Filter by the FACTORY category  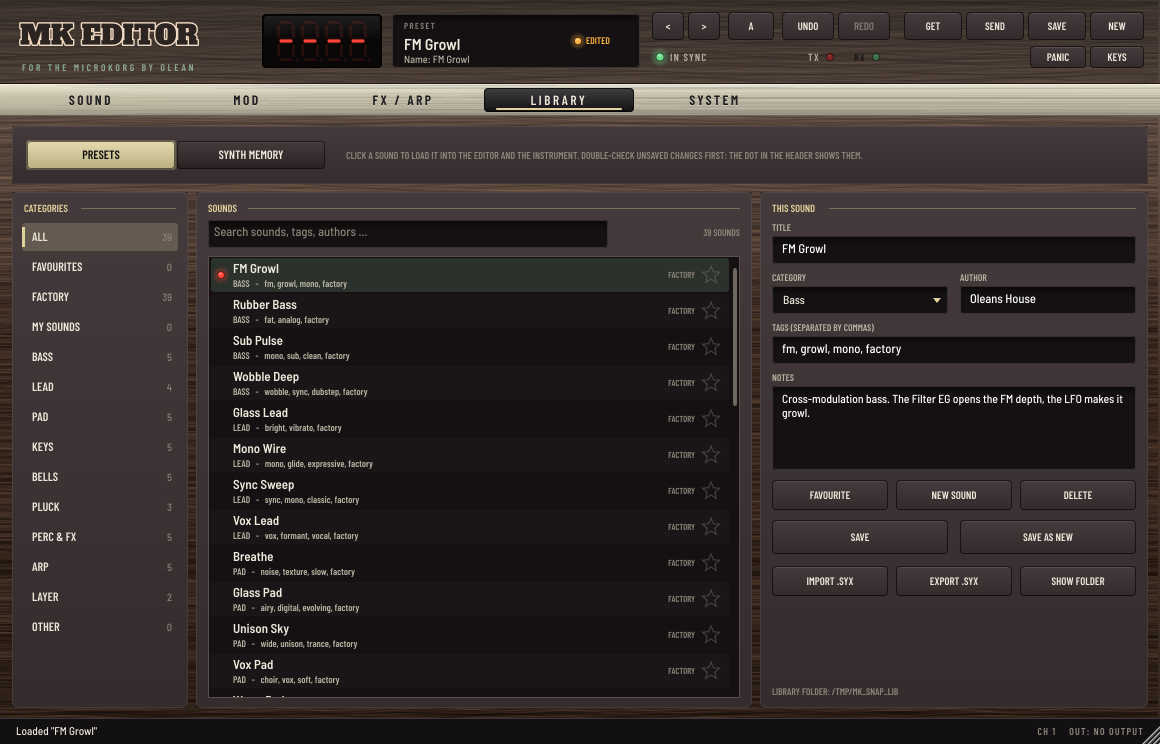100,297
